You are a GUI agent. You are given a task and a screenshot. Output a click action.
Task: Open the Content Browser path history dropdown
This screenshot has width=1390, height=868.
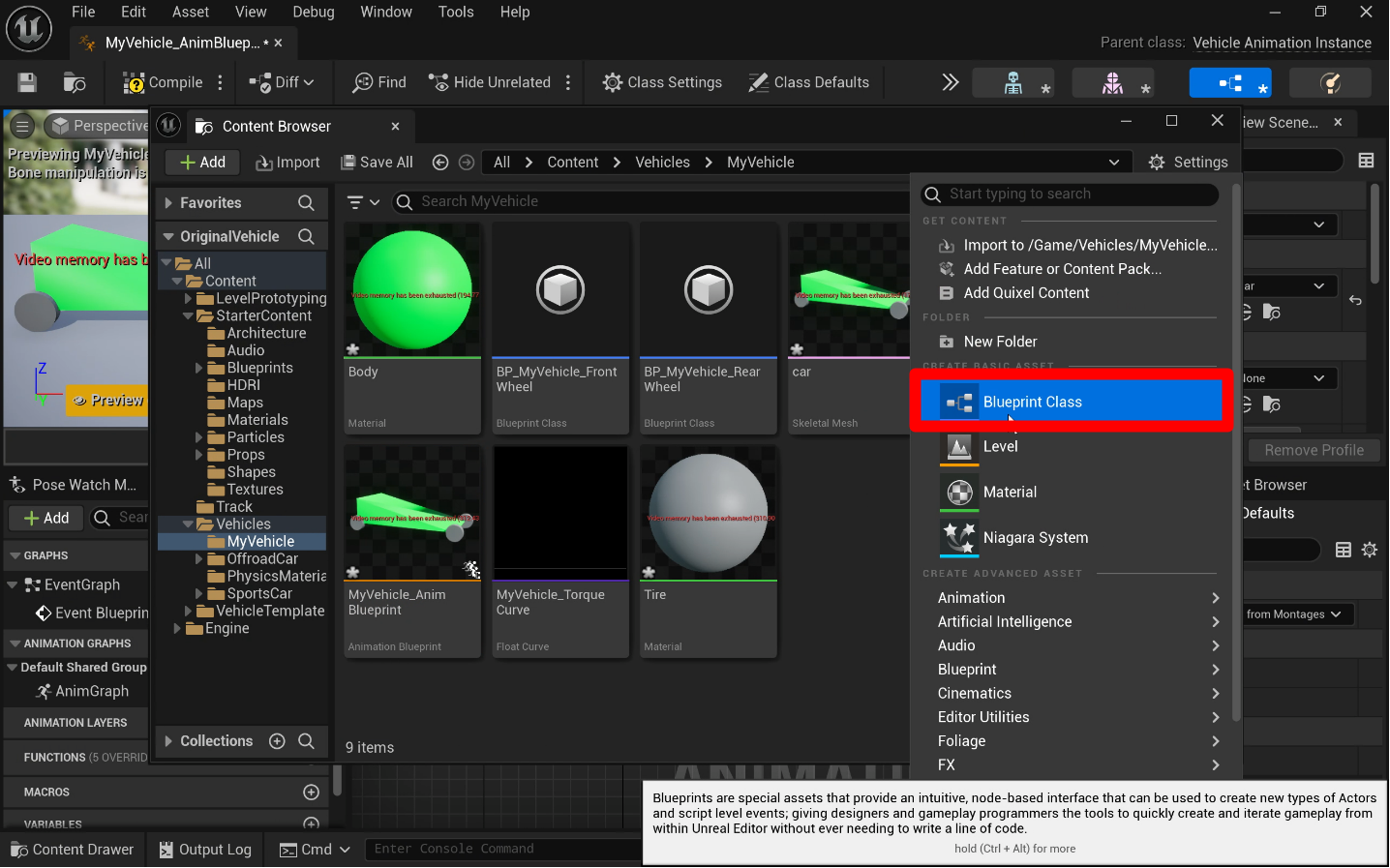[1114, 163]
